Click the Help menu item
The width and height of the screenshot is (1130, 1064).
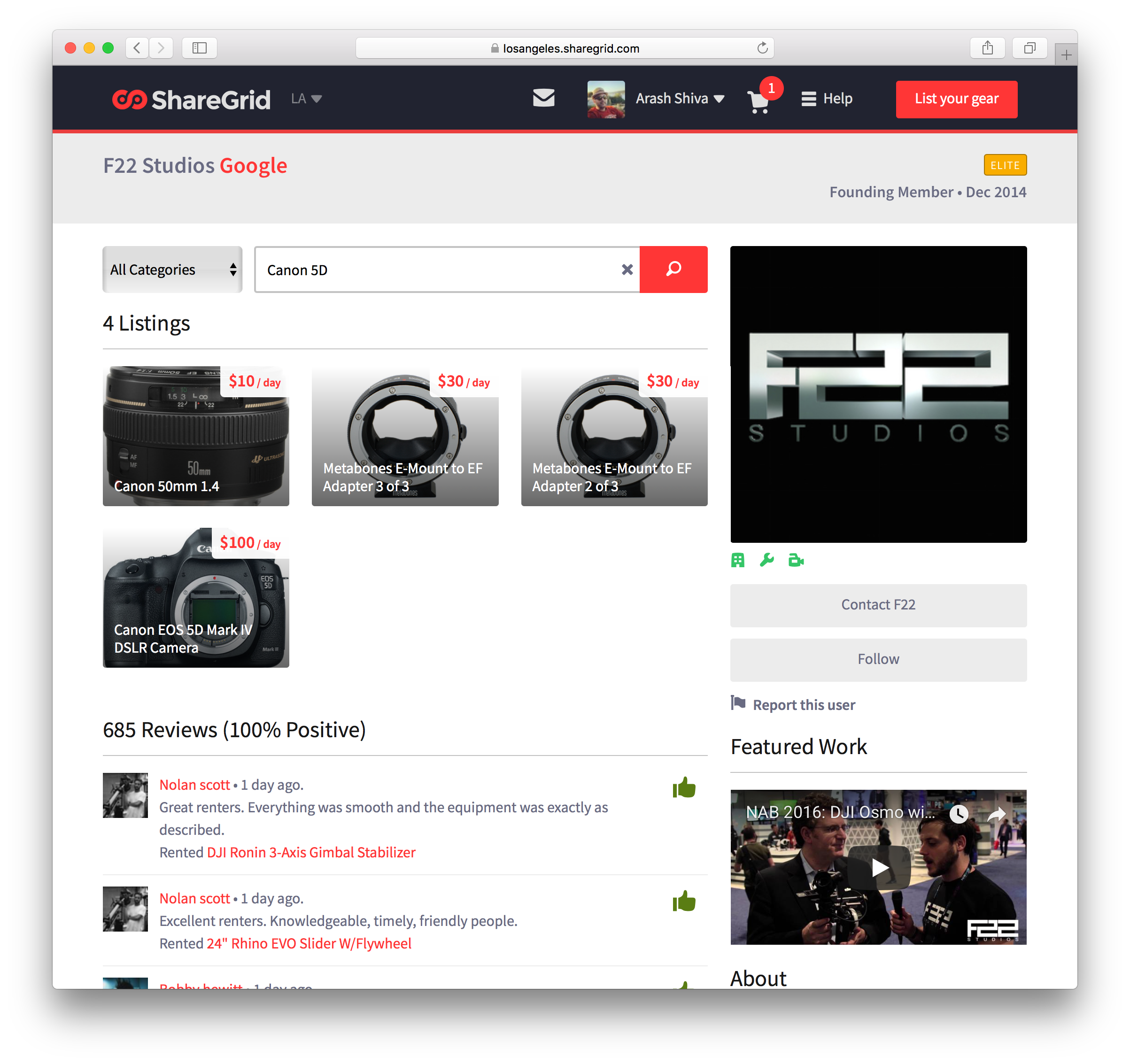point(837,99)
